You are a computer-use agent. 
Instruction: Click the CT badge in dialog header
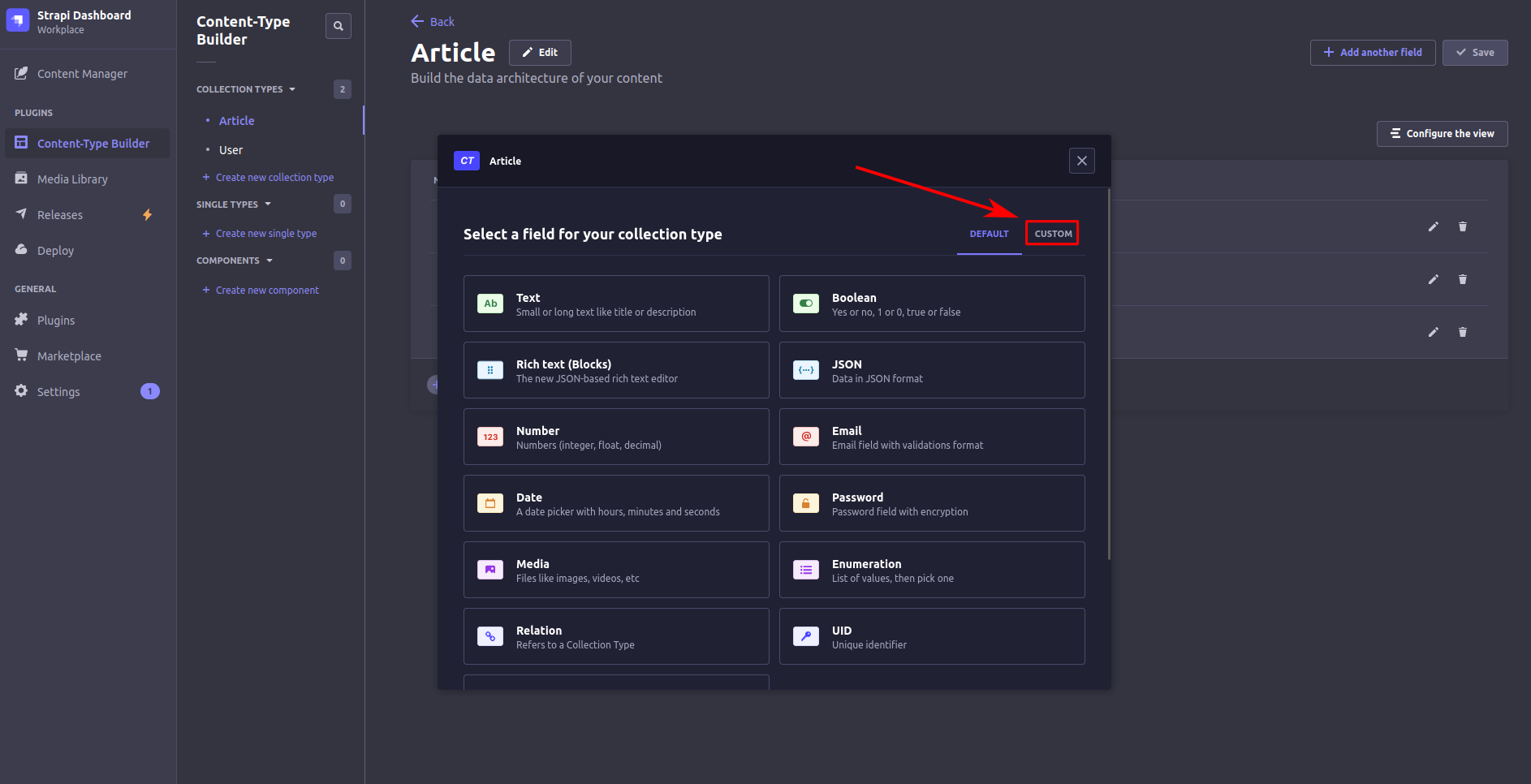coord(467,161)
